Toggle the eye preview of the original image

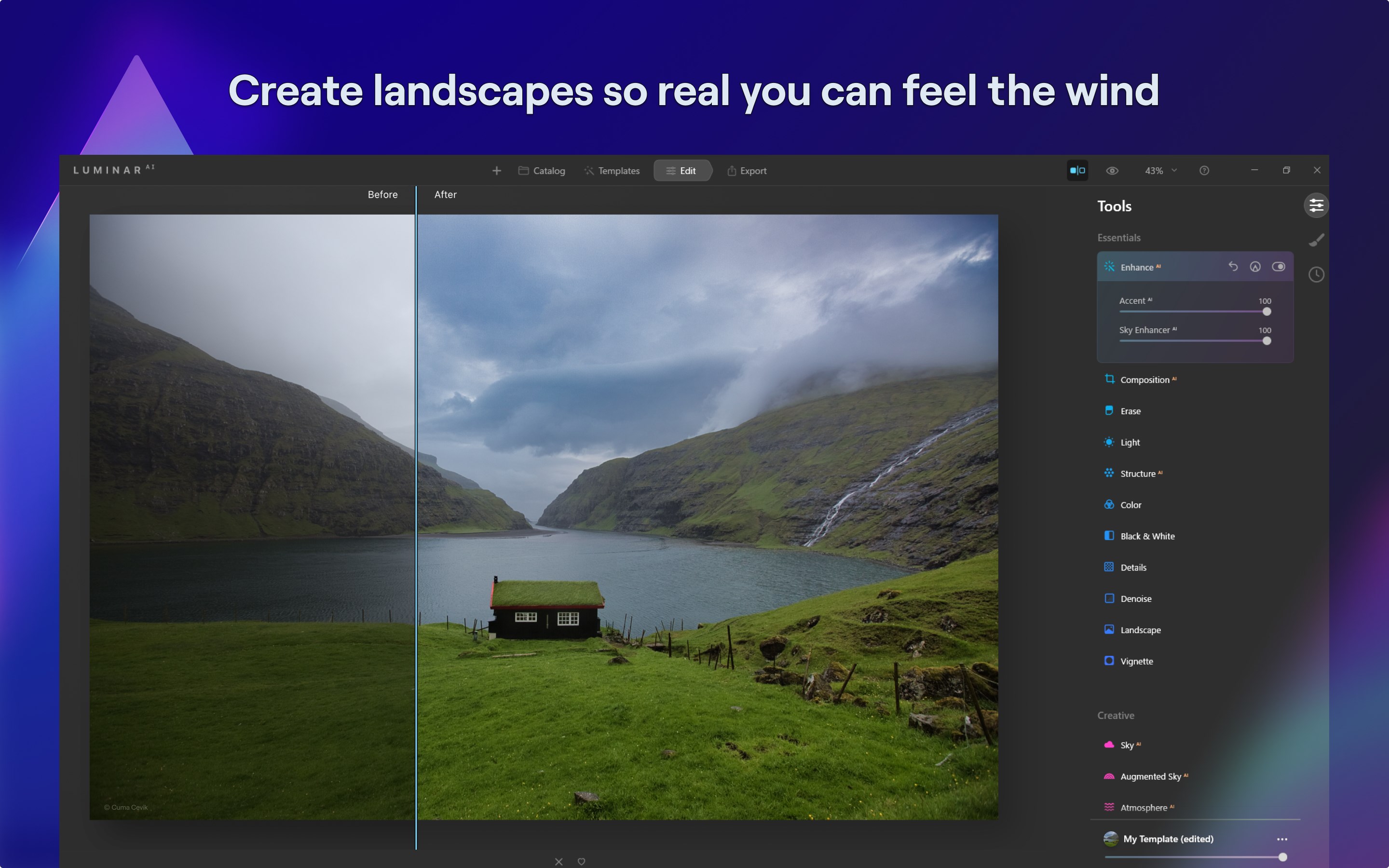(x=1112, y=171)
